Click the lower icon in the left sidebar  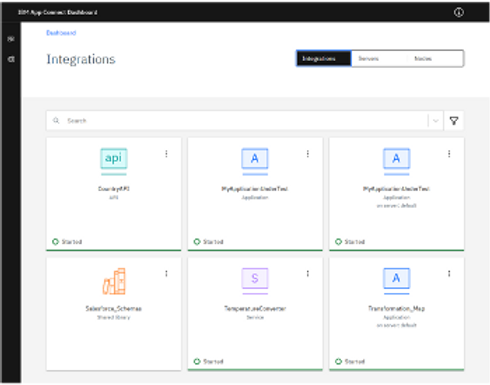(11, 59)
